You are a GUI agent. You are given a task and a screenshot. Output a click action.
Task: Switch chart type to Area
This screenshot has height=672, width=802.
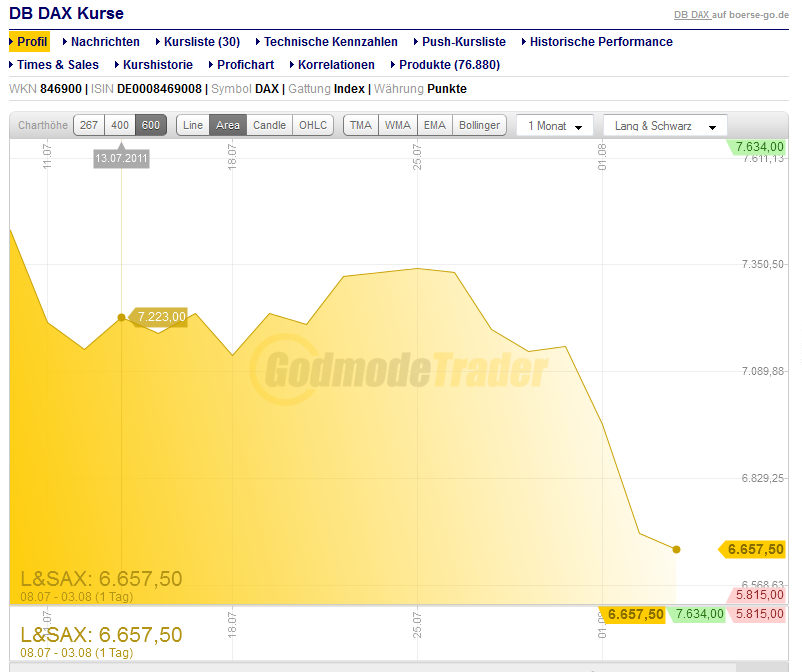point(228,125)
